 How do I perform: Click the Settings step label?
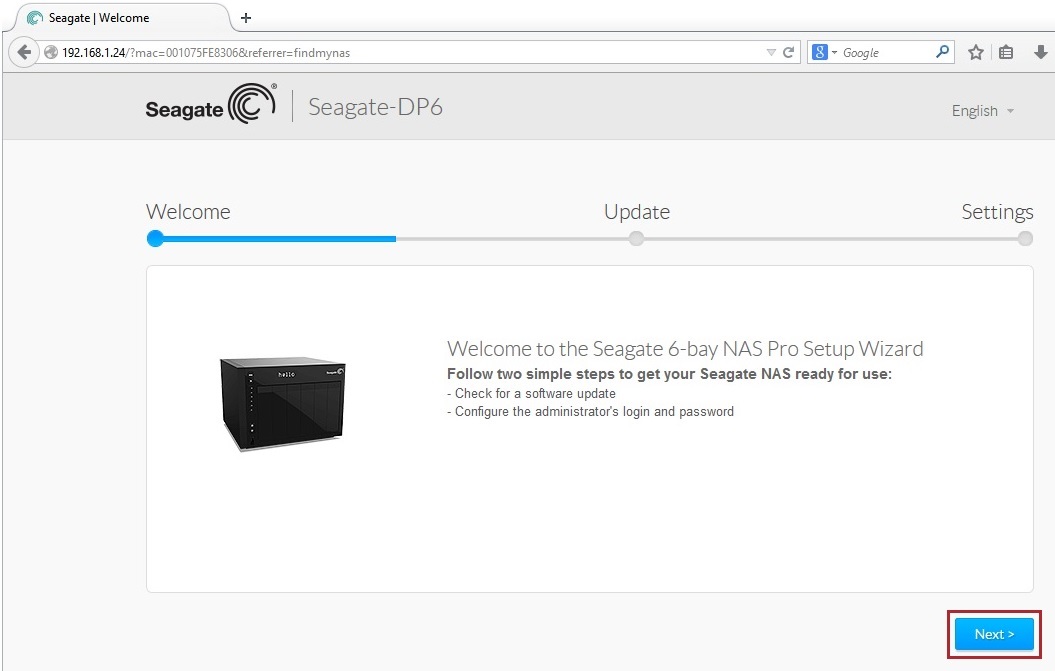coord(997,212)
